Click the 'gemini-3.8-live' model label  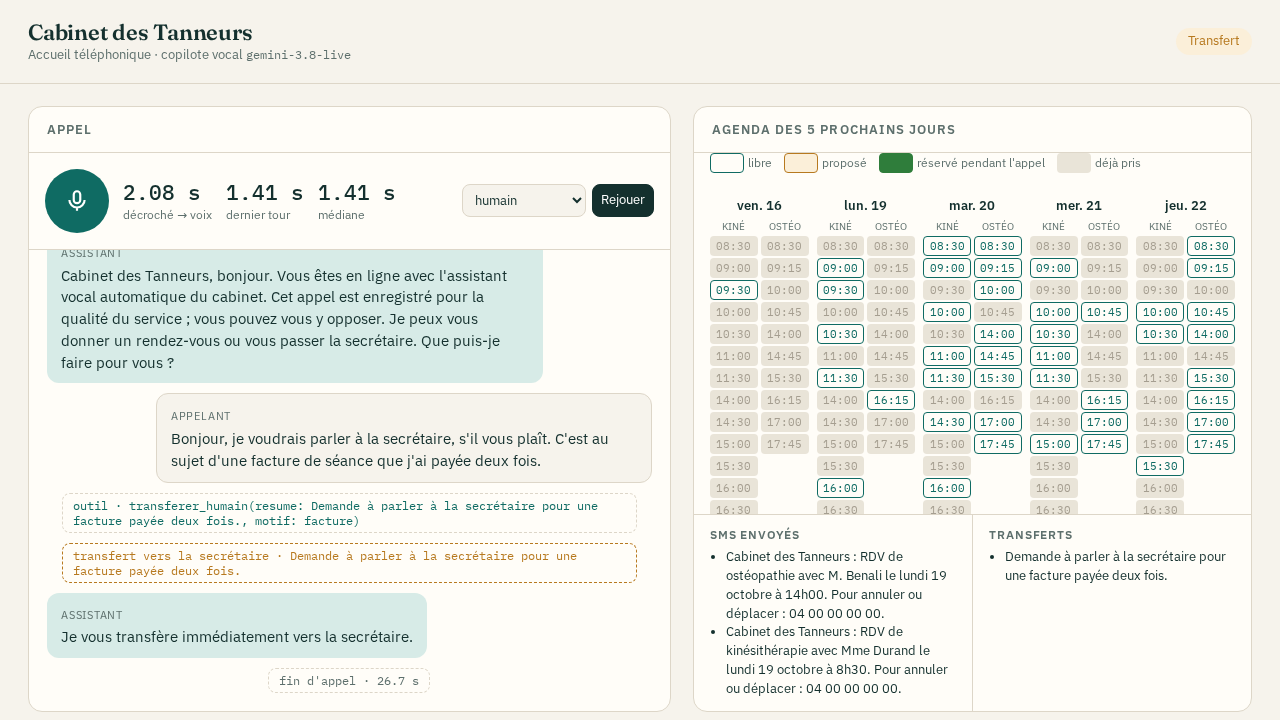click(x=298, y=55)
